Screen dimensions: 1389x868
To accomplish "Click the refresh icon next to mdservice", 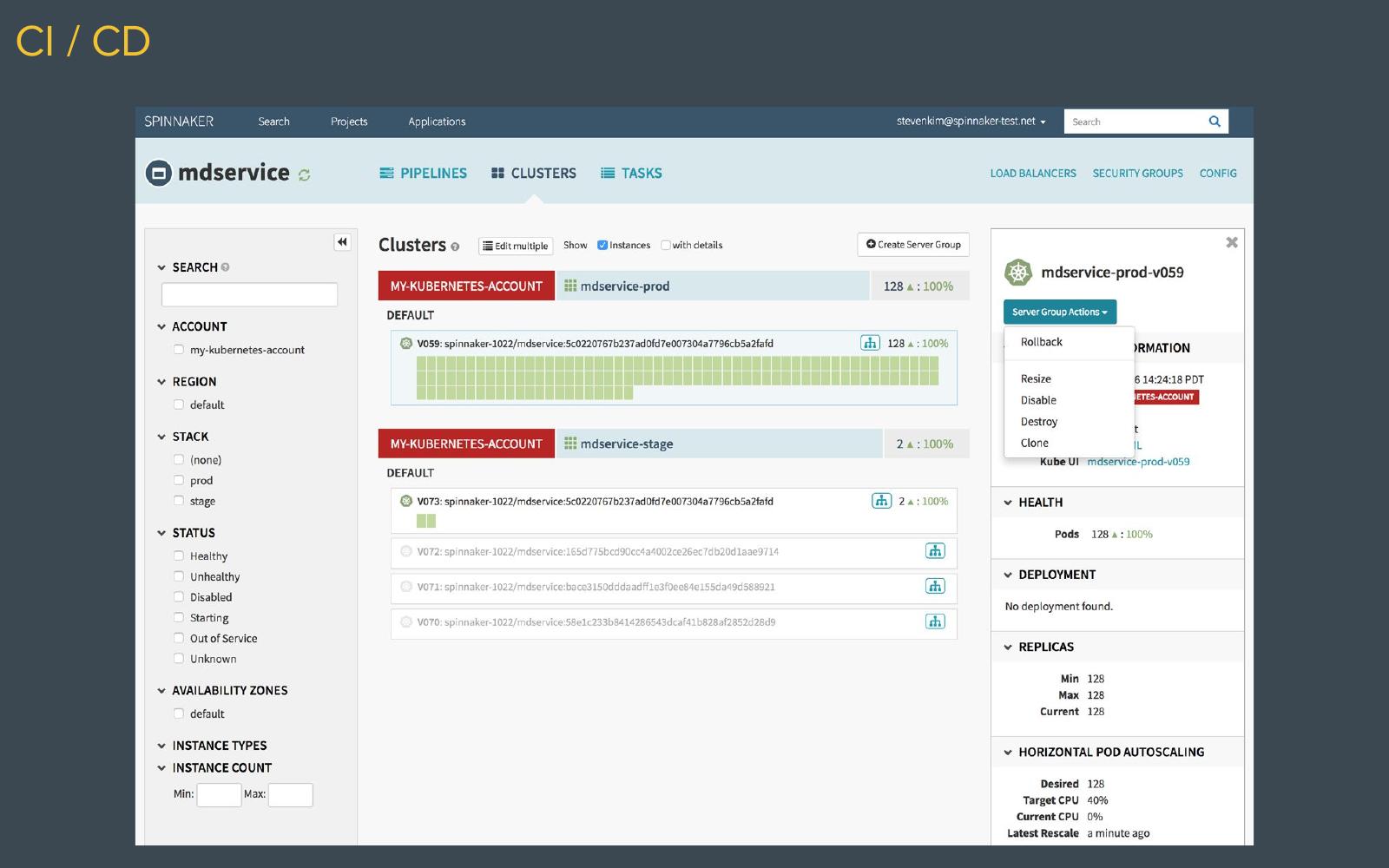I will (x=304, y=174).
